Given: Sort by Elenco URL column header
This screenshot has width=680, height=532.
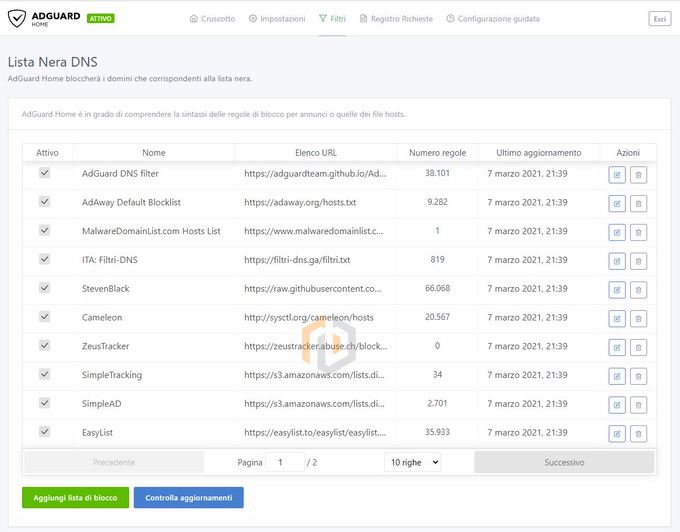Looking at the screenshot, I should [316, 153].
